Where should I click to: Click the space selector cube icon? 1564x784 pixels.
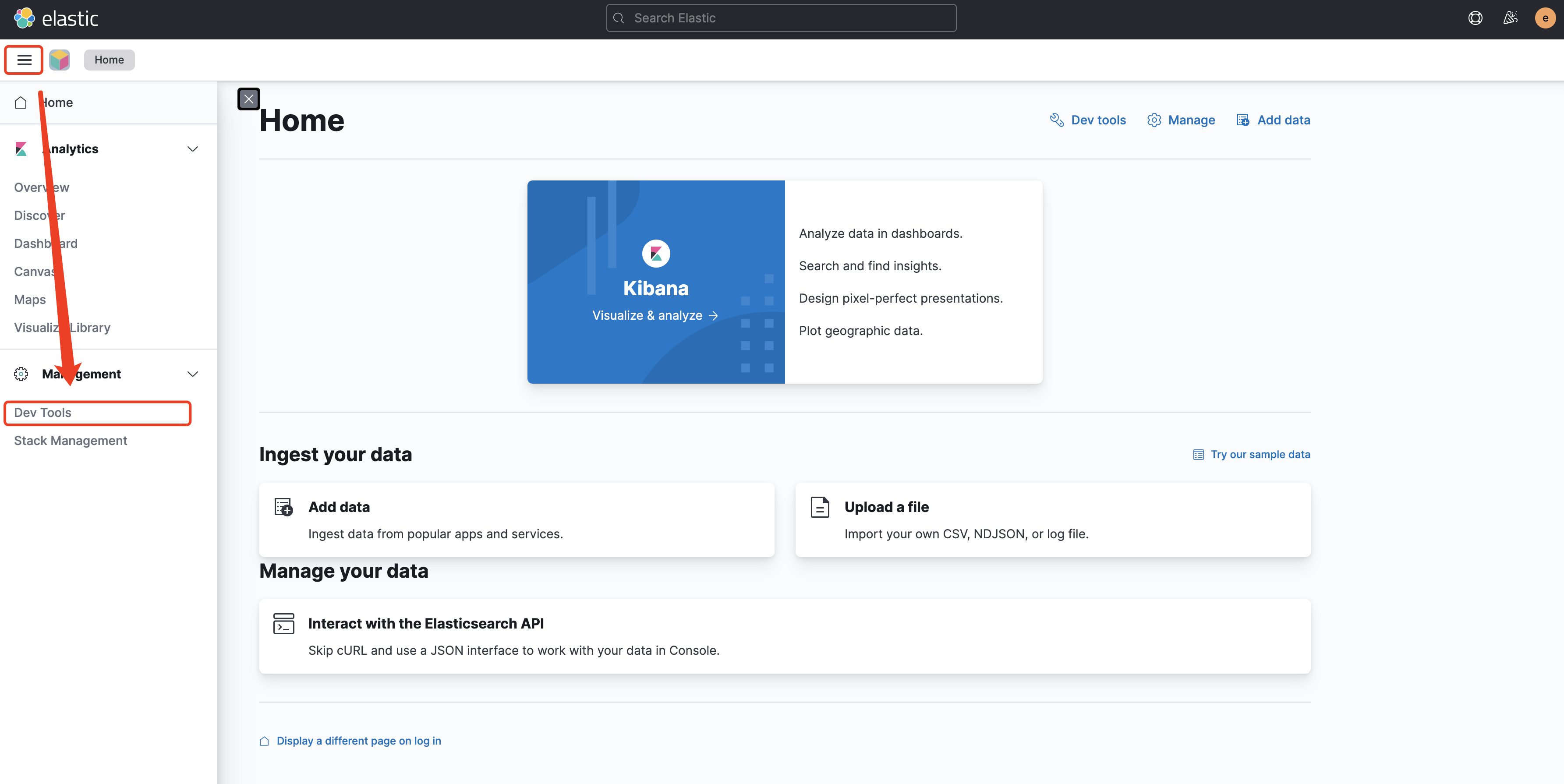pyautogui.click(x=60, y=60)
